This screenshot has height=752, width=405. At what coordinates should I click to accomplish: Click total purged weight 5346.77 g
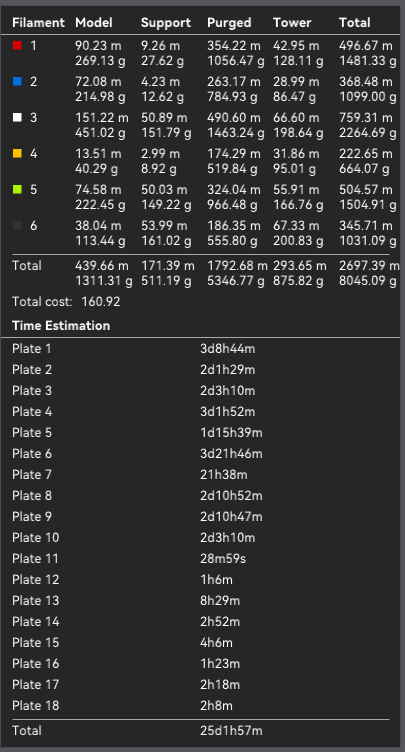pos(236,280)
